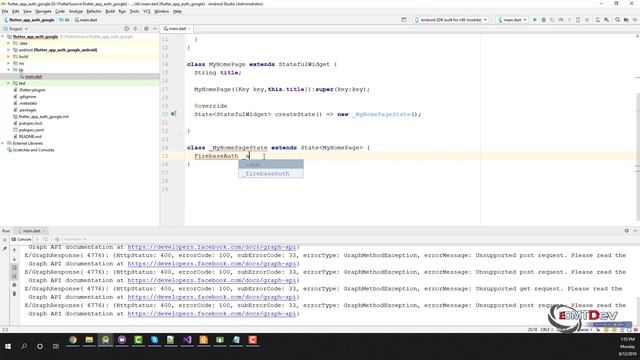This screenshot has width=640, height=360.
Task: Click the last facebook graph-api link in console
Action: point(212,313)
